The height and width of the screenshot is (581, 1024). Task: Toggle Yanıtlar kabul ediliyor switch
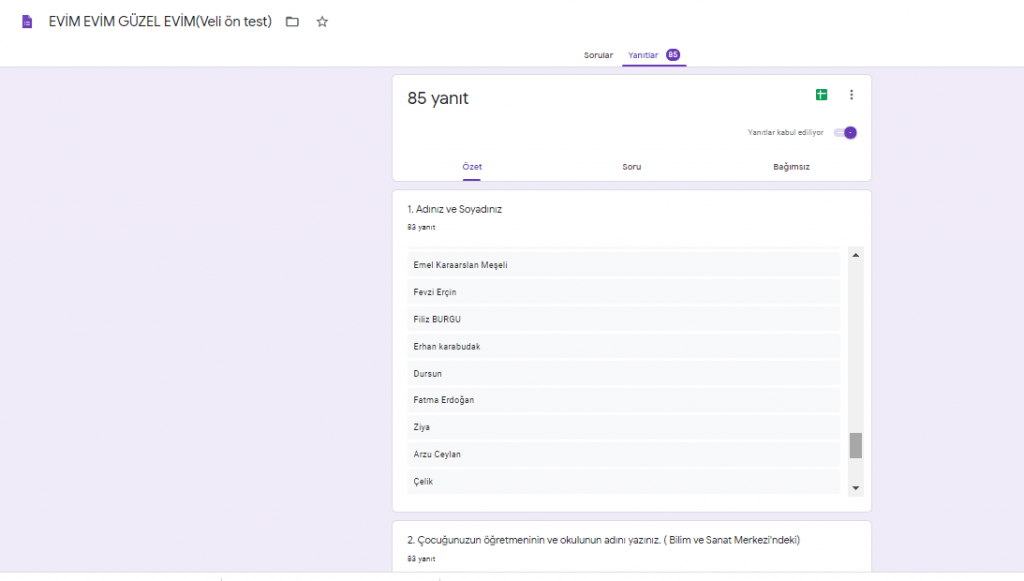tap(845, 132)
